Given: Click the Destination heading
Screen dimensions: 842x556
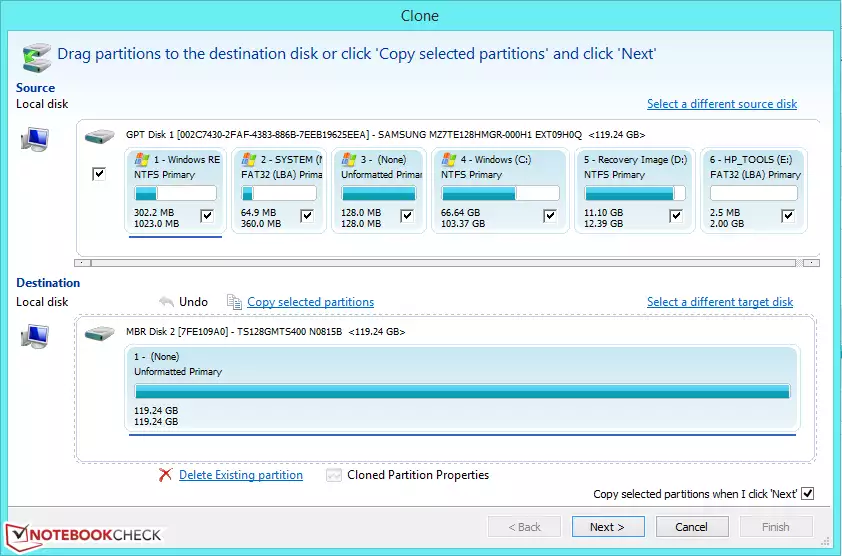Looking at the screenshot, I should click(x=48, y=283).
